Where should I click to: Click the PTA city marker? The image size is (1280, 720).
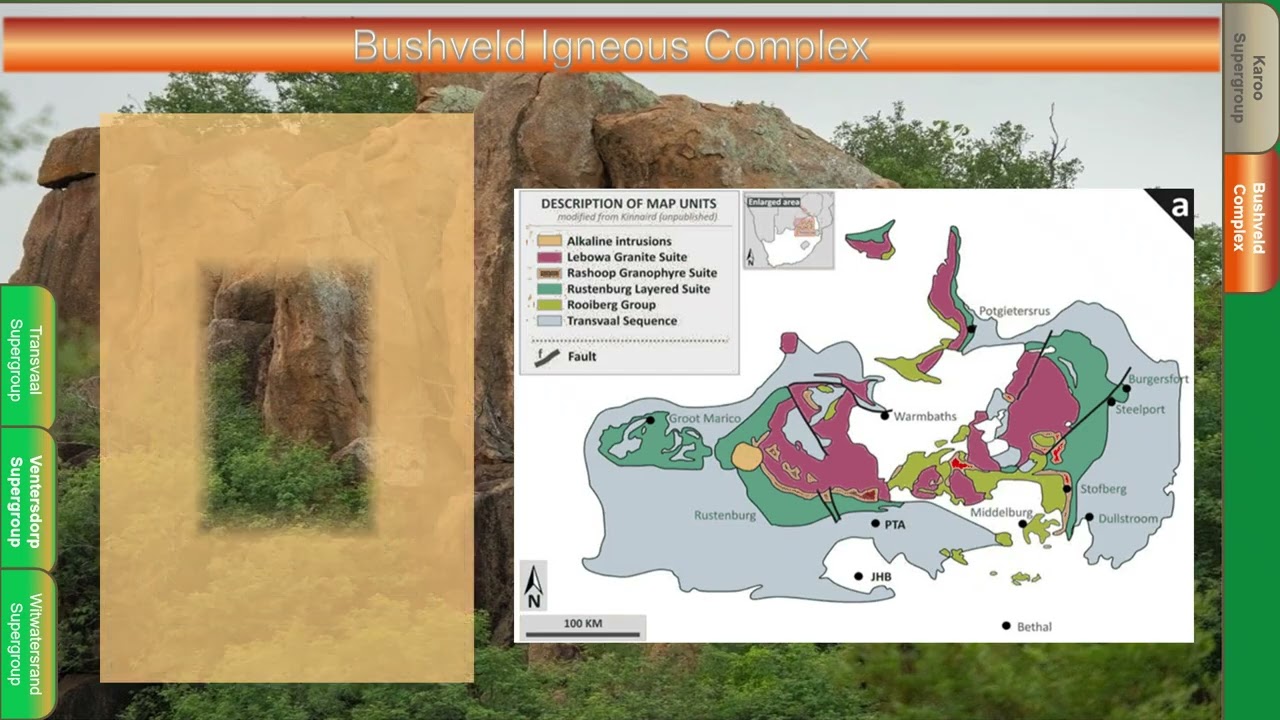[876, 523]
